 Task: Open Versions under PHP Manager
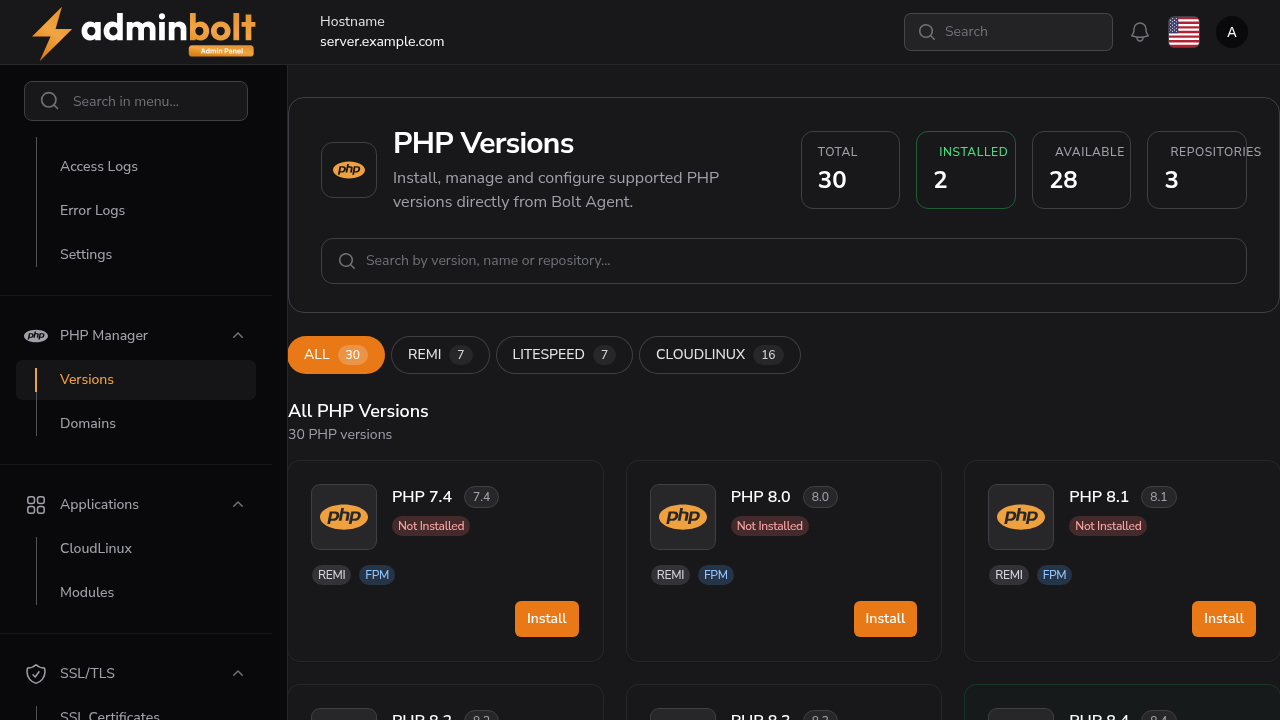pyautogui.click(x=136, y=380)
